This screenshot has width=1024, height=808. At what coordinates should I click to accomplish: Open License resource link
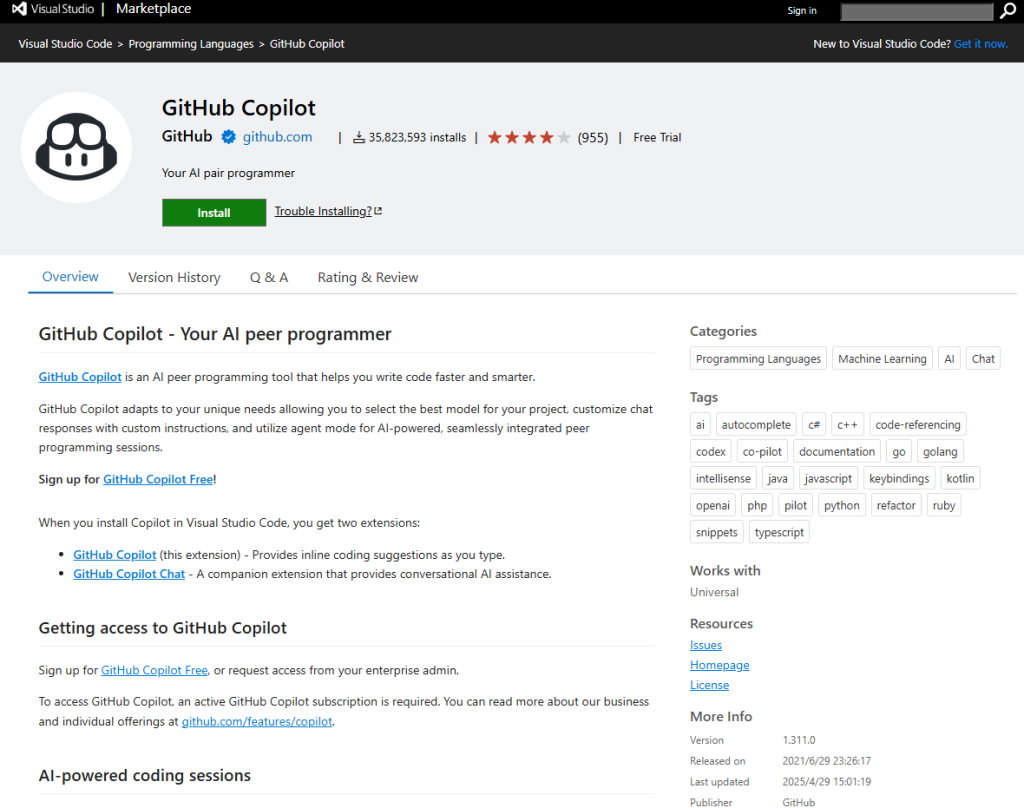coord(709,685)
